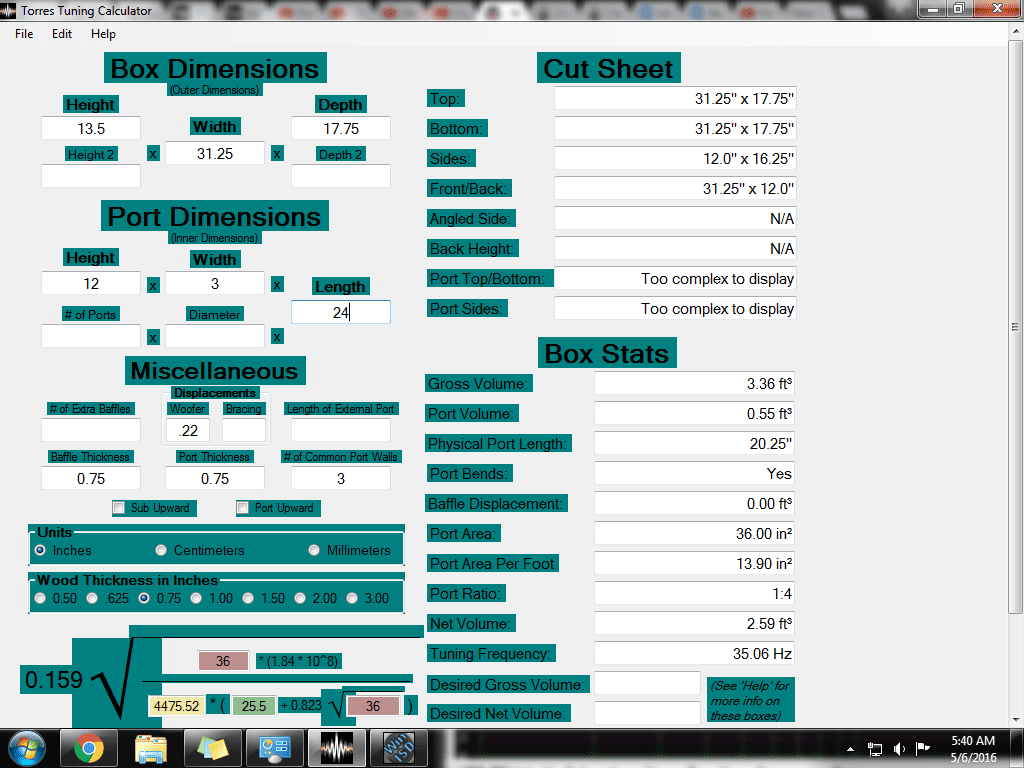Click the box Width field showing 31.25
Viewport: 1024px width, 768px height.
215,153
